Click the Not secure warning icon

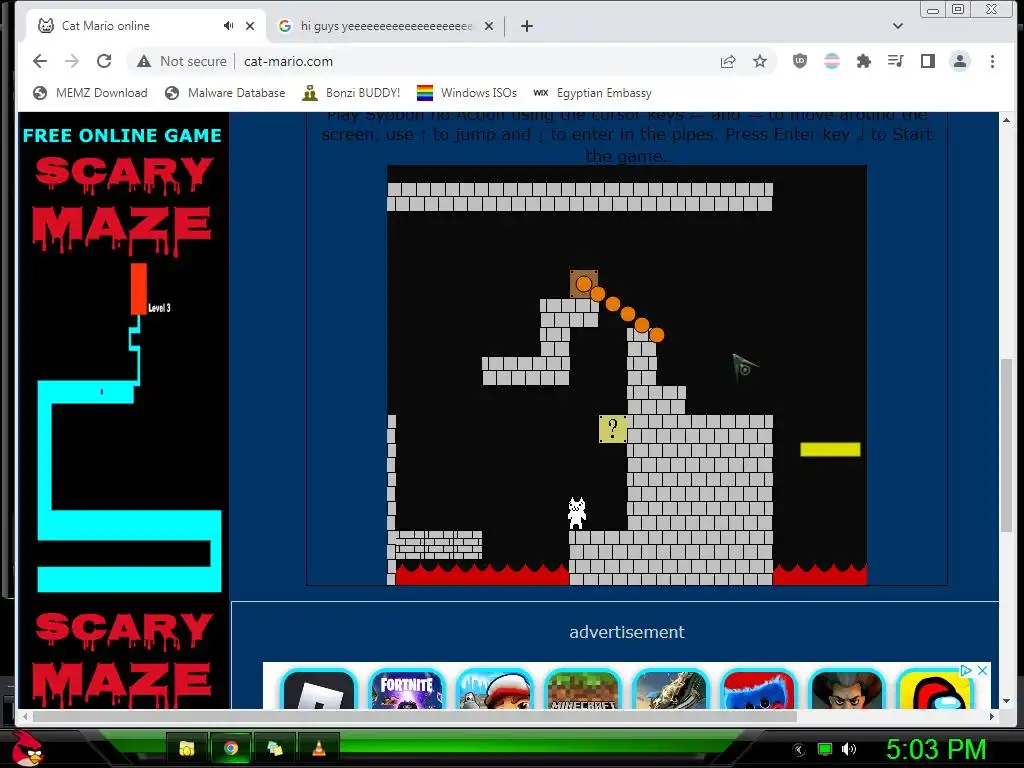(x=144, y=61)
